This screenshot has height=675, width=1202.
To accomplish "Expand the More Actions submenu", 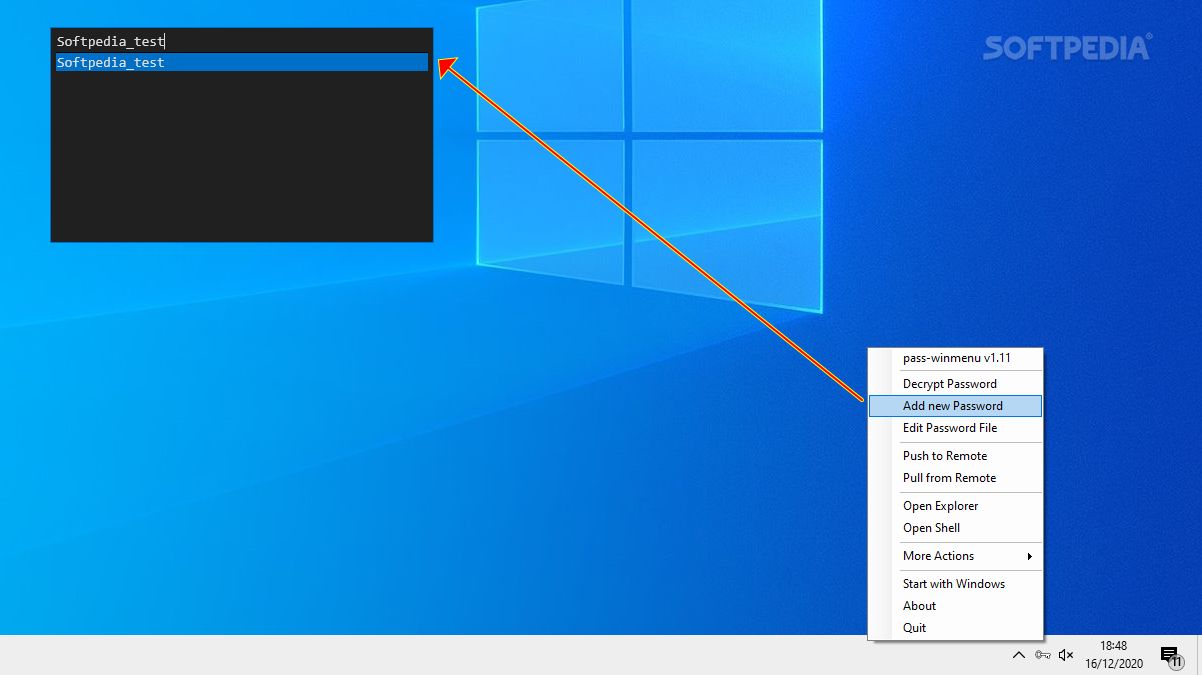I will (955, 556).
